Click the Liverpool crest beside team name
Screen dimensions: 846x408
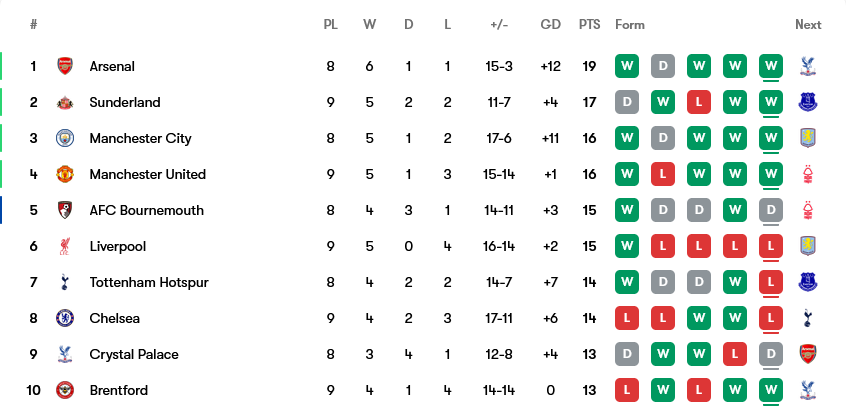tap(65, 246)
